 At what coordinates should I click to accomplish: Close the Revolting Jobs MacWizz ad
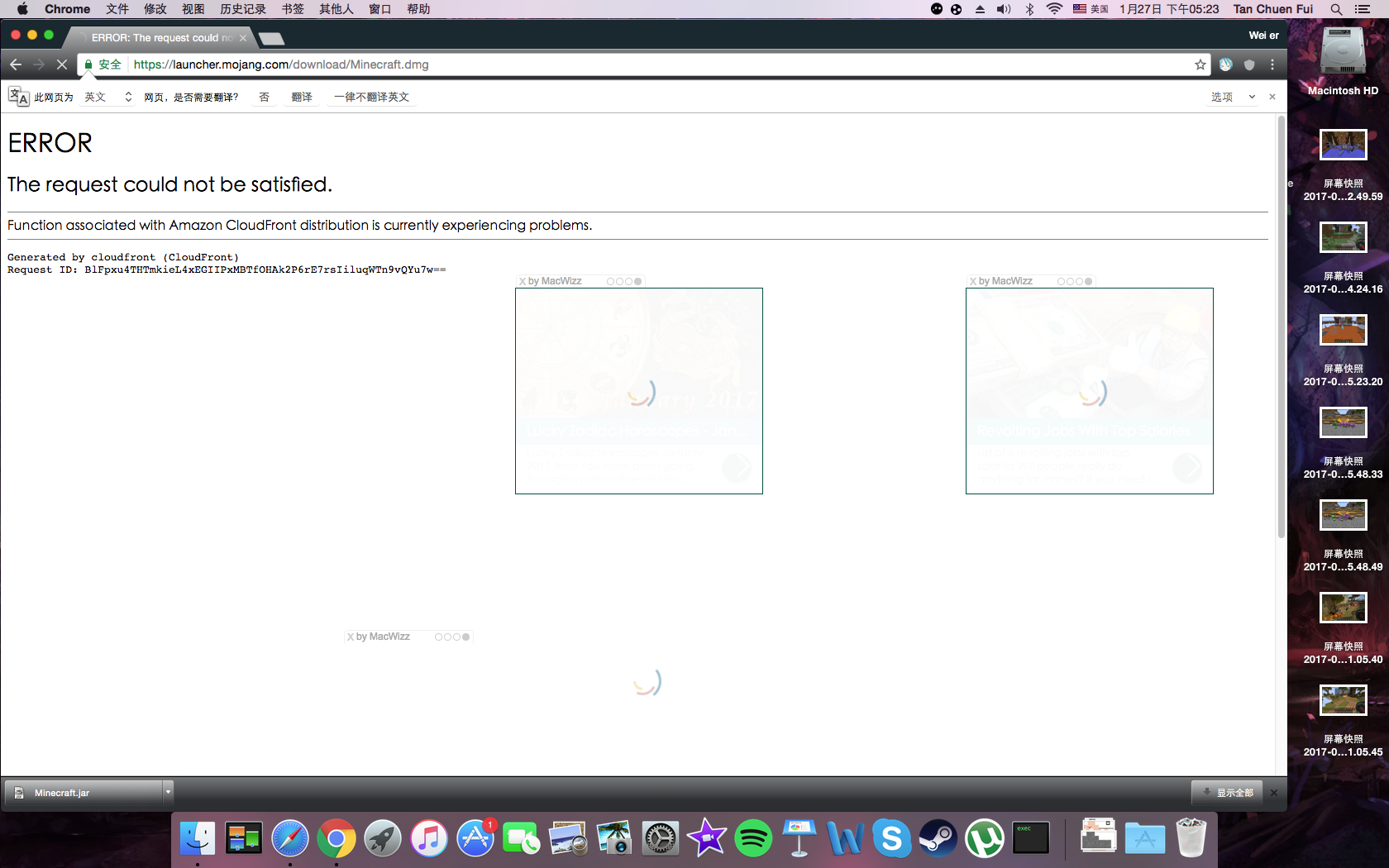pos(973,281)
